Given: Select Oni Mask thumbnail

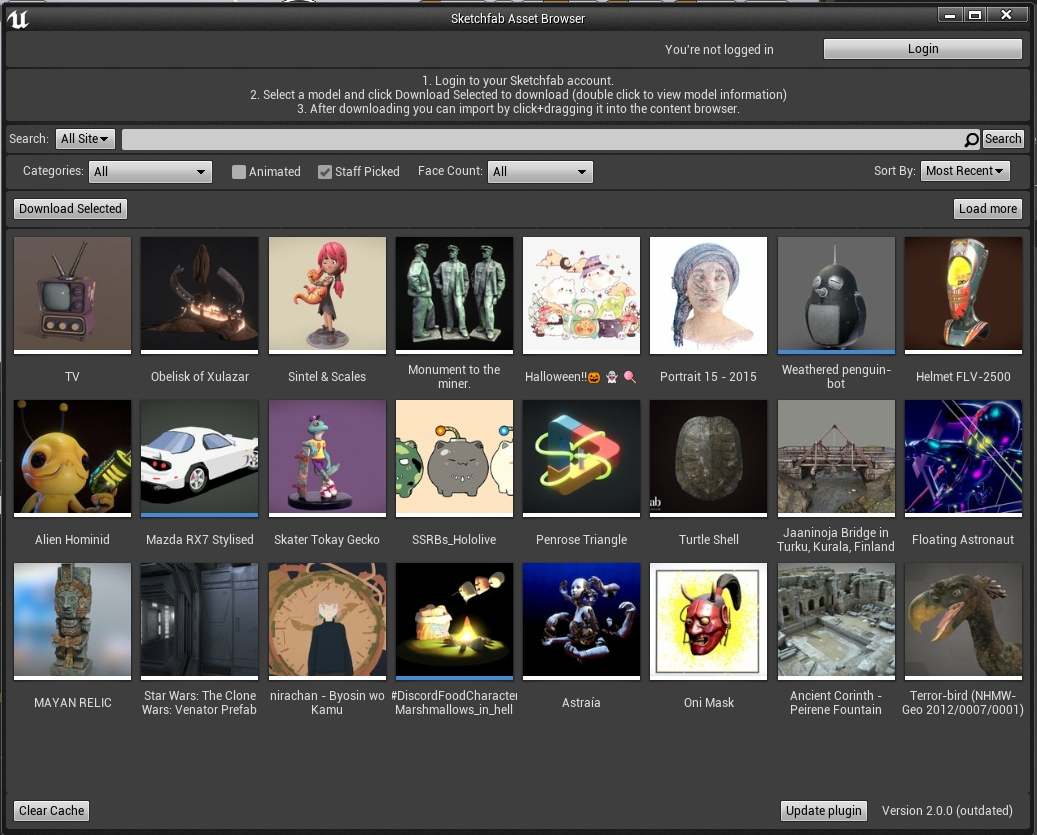Looking at the screenshot, I should (x=708, y=621).
